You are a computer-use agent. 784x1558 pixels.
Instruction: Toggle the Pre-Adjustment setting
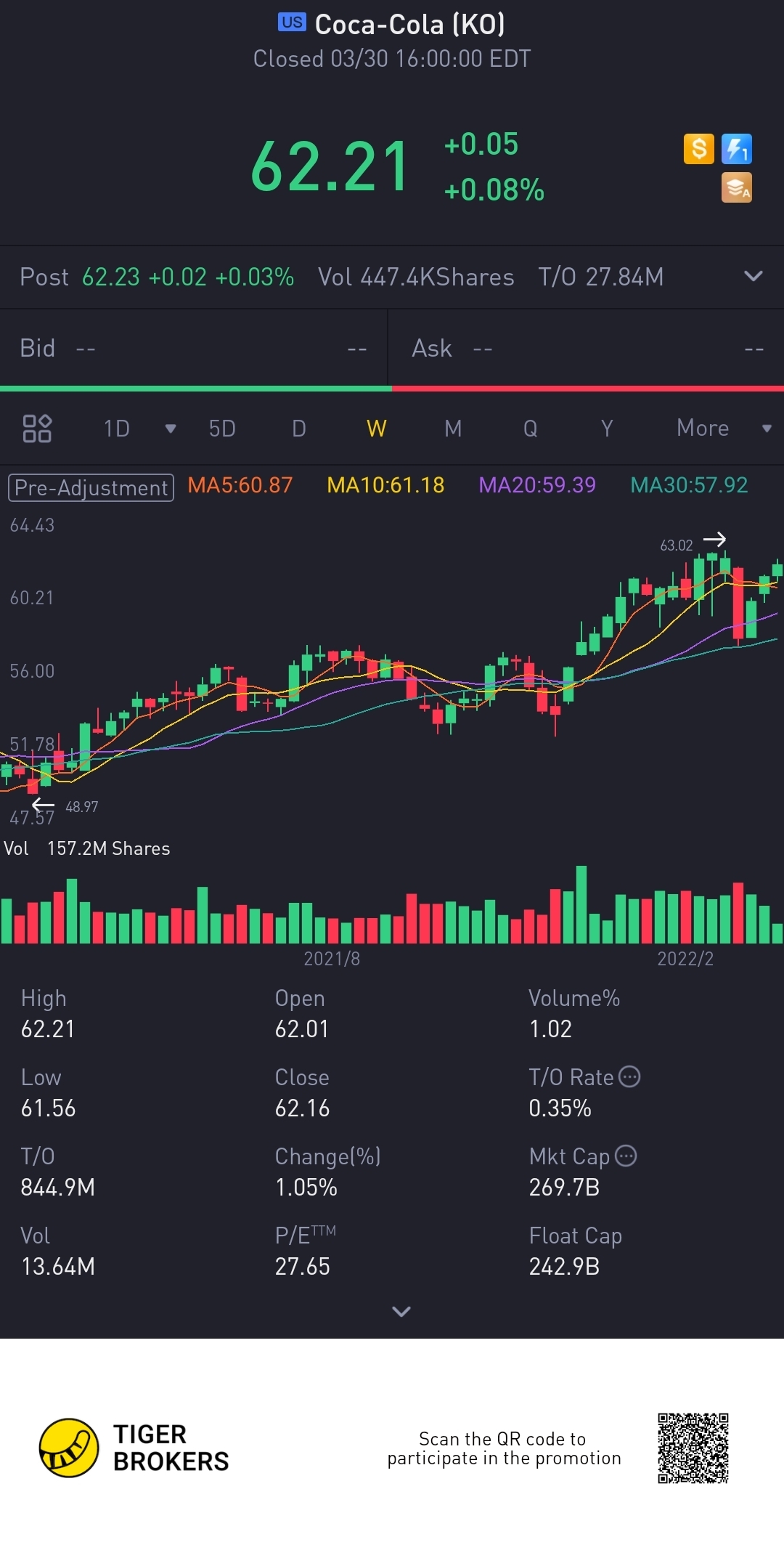[91, 487]
